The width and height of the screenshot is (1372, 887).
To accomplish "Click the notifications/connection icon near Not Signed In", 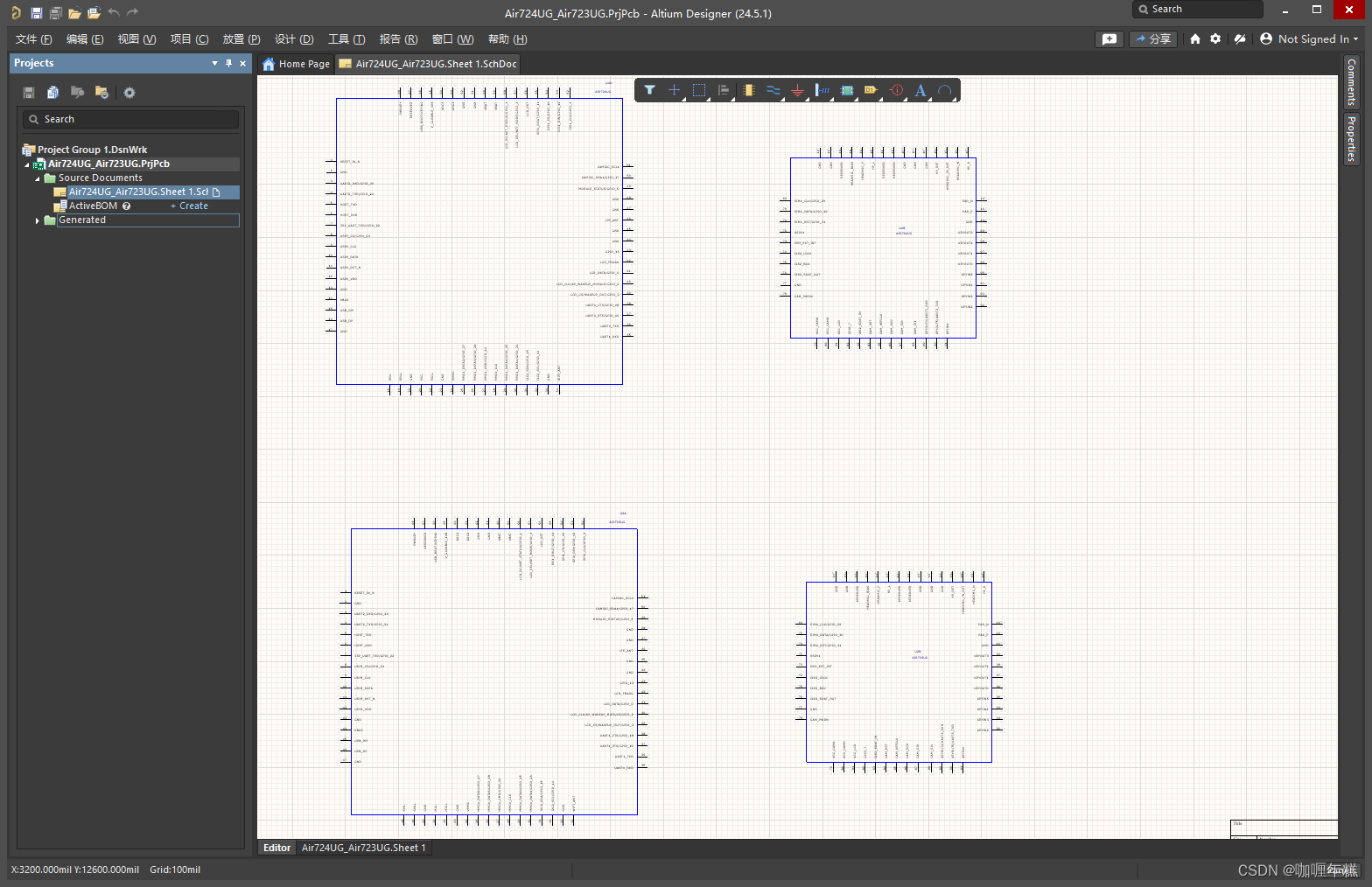I will pos(1240,38).
